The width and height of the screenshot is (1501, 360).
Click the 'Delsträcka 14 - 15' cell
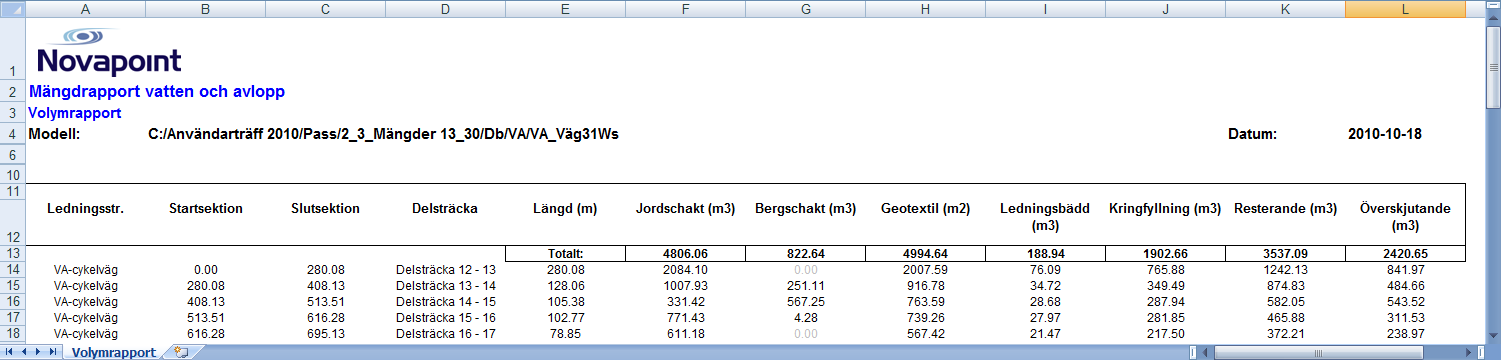445,302
